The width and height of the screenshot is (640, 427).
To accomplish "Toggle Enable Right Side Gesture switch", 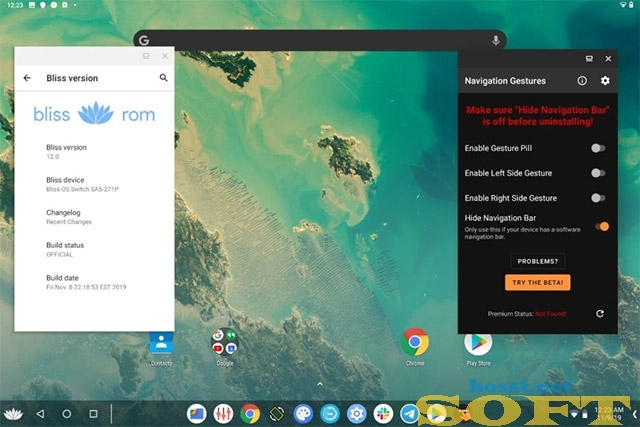I will (598, 198).
